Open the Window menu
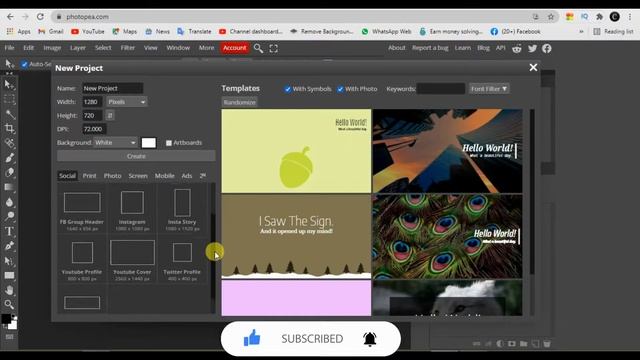 tap(178, 48)
